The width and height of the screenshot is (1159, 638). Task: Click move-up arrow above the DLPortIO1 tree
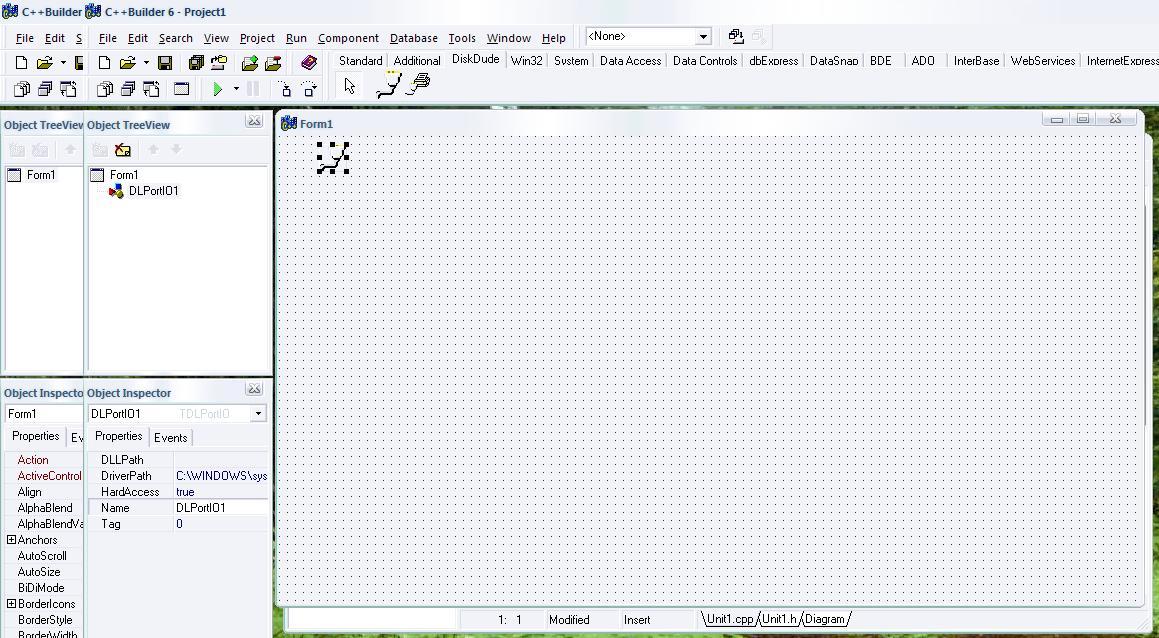coord(153,150)
